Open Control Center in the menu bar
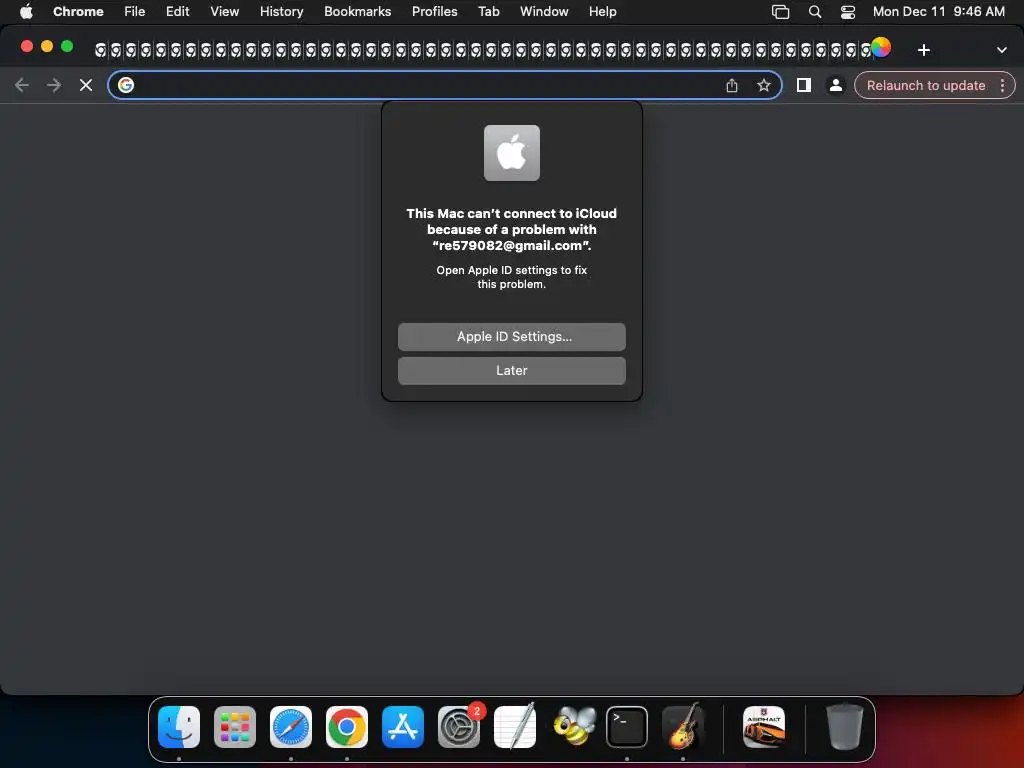Viewport: 1024px width, 768px height. (848, 12)
